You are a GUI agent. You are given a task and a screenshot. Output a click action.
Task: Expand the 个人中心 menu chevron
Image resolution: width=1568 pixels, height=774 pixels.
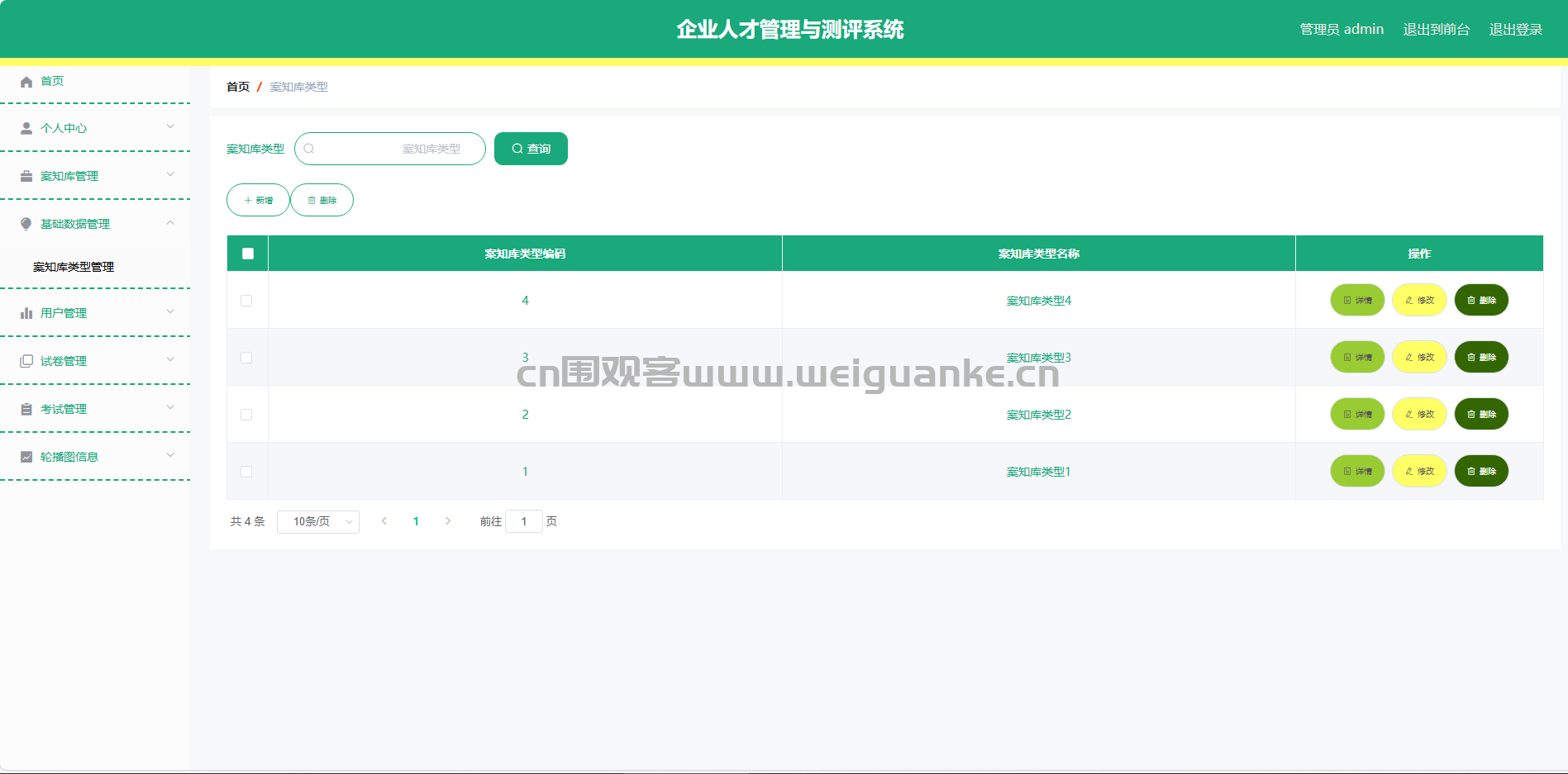coord(170,126)
